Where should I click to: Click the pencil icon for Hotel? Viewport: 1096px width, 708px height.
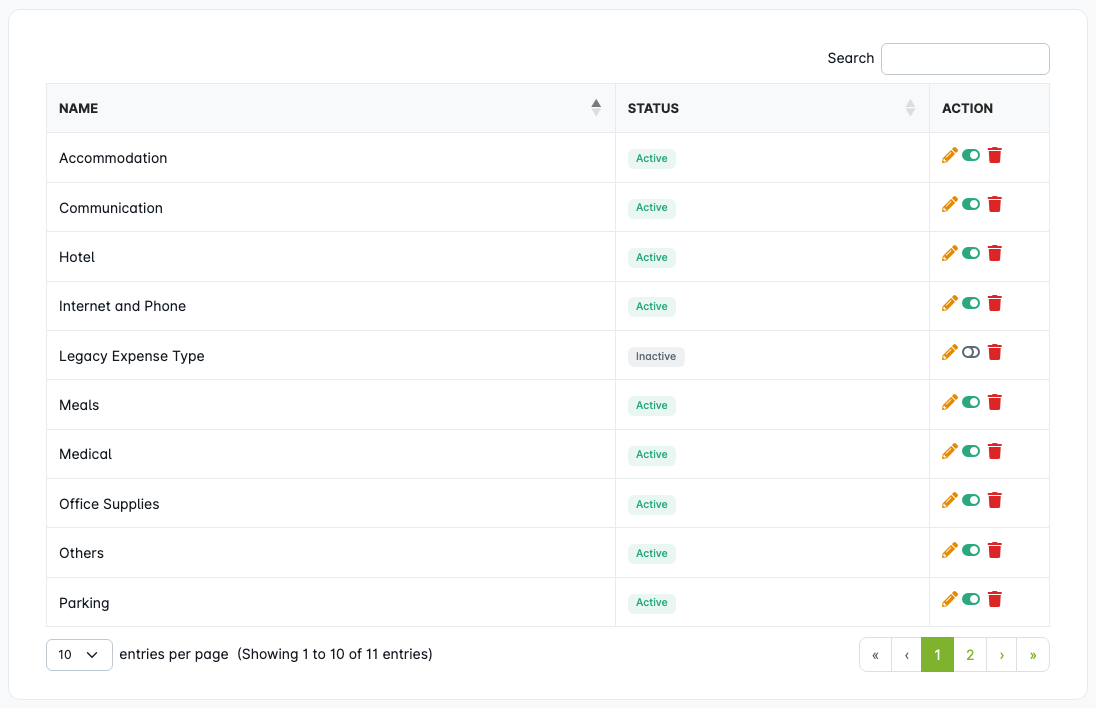(x=950, y=254)
